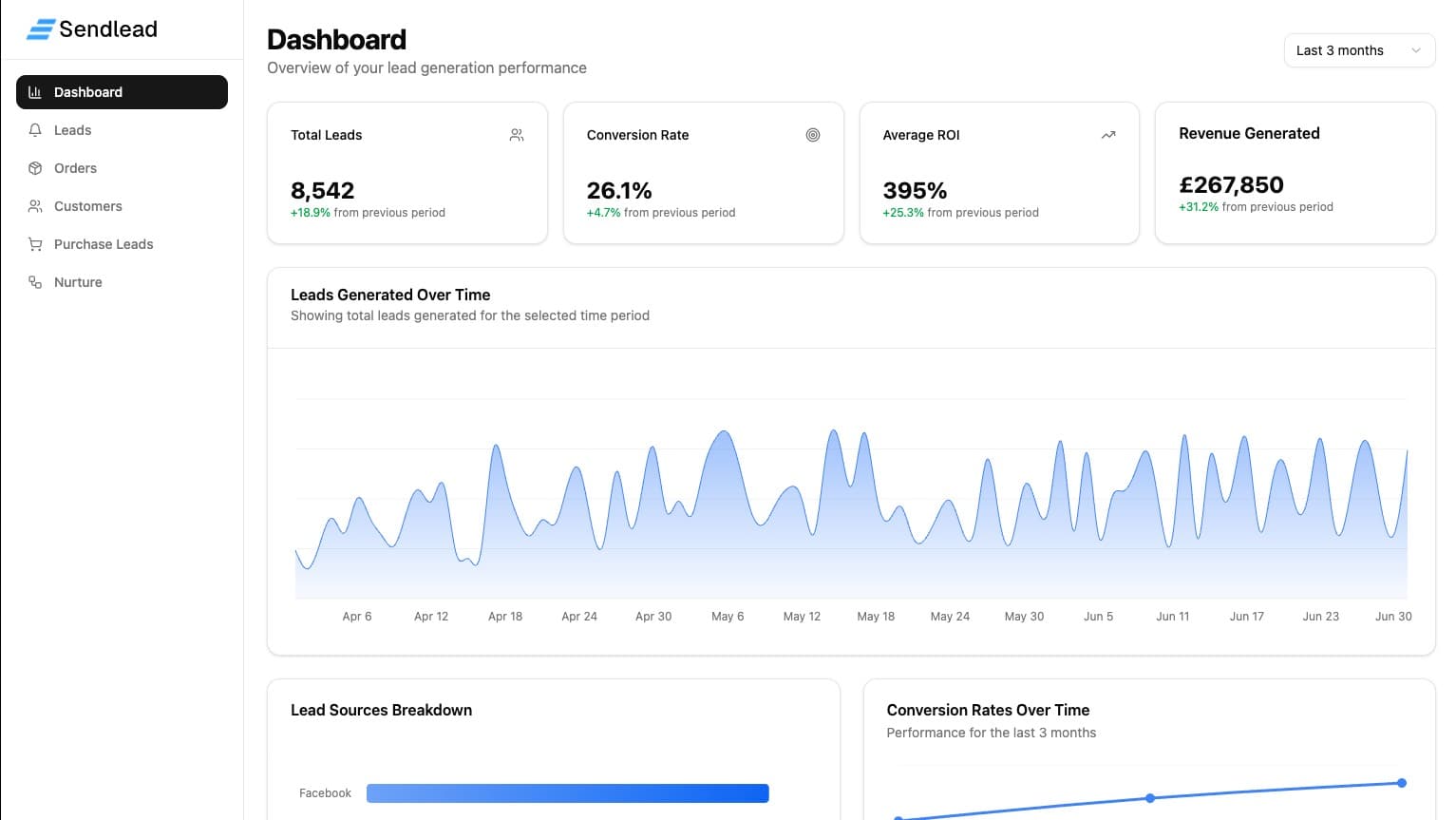The width and height of the screenshot is (1456, 820).
Task: Click the Sendlead logo icon
Action: [40, 29]
